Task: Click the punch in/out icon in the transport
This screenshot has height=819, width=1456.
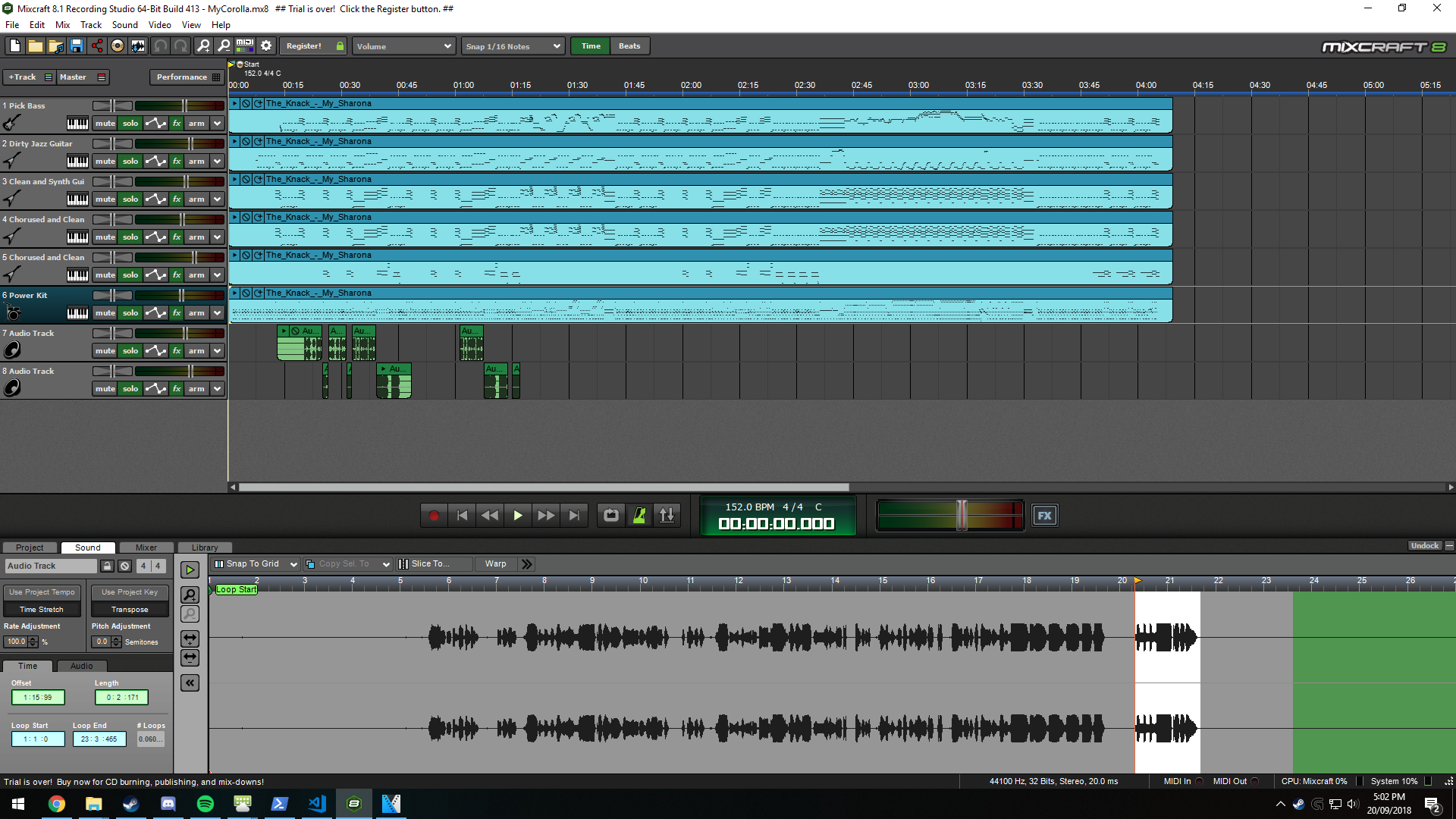Action: (667, 516)
